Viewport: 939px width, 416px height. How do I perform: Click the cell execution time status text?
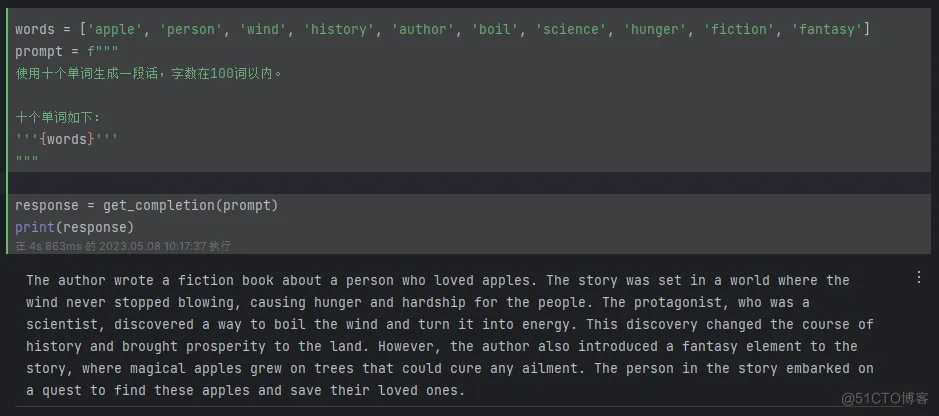click(123, 245)
